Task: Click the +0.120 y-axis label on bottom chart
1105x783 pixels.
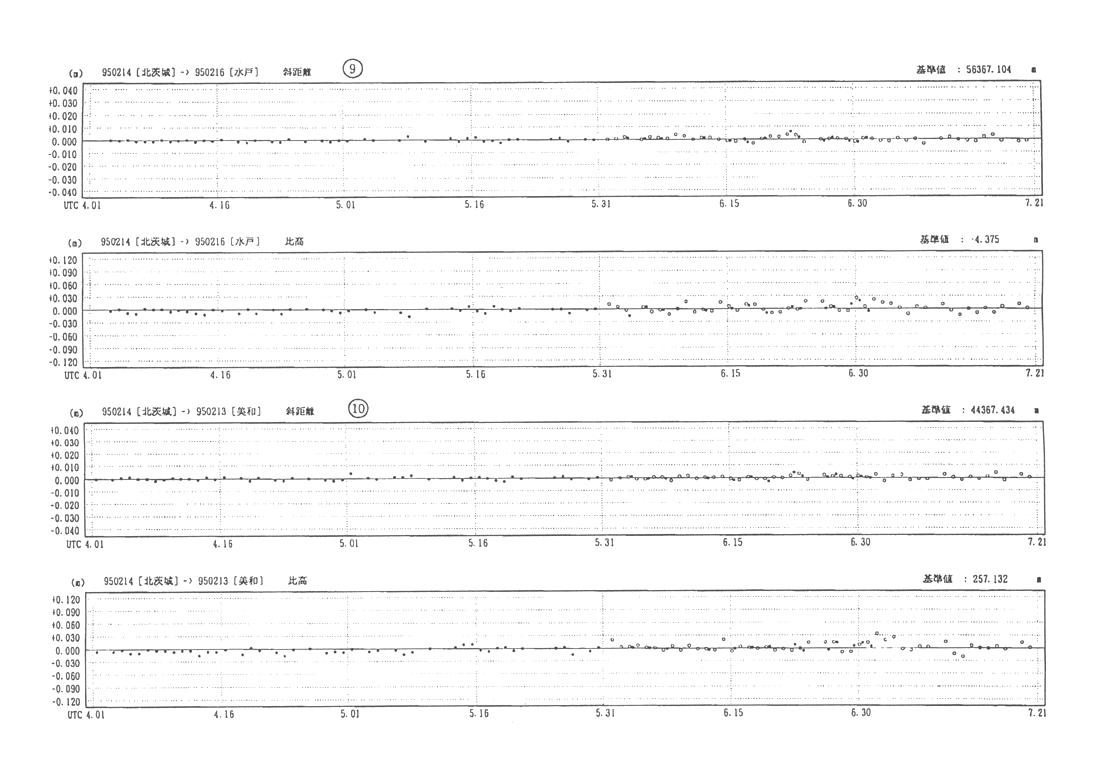Action: [62, 599]
